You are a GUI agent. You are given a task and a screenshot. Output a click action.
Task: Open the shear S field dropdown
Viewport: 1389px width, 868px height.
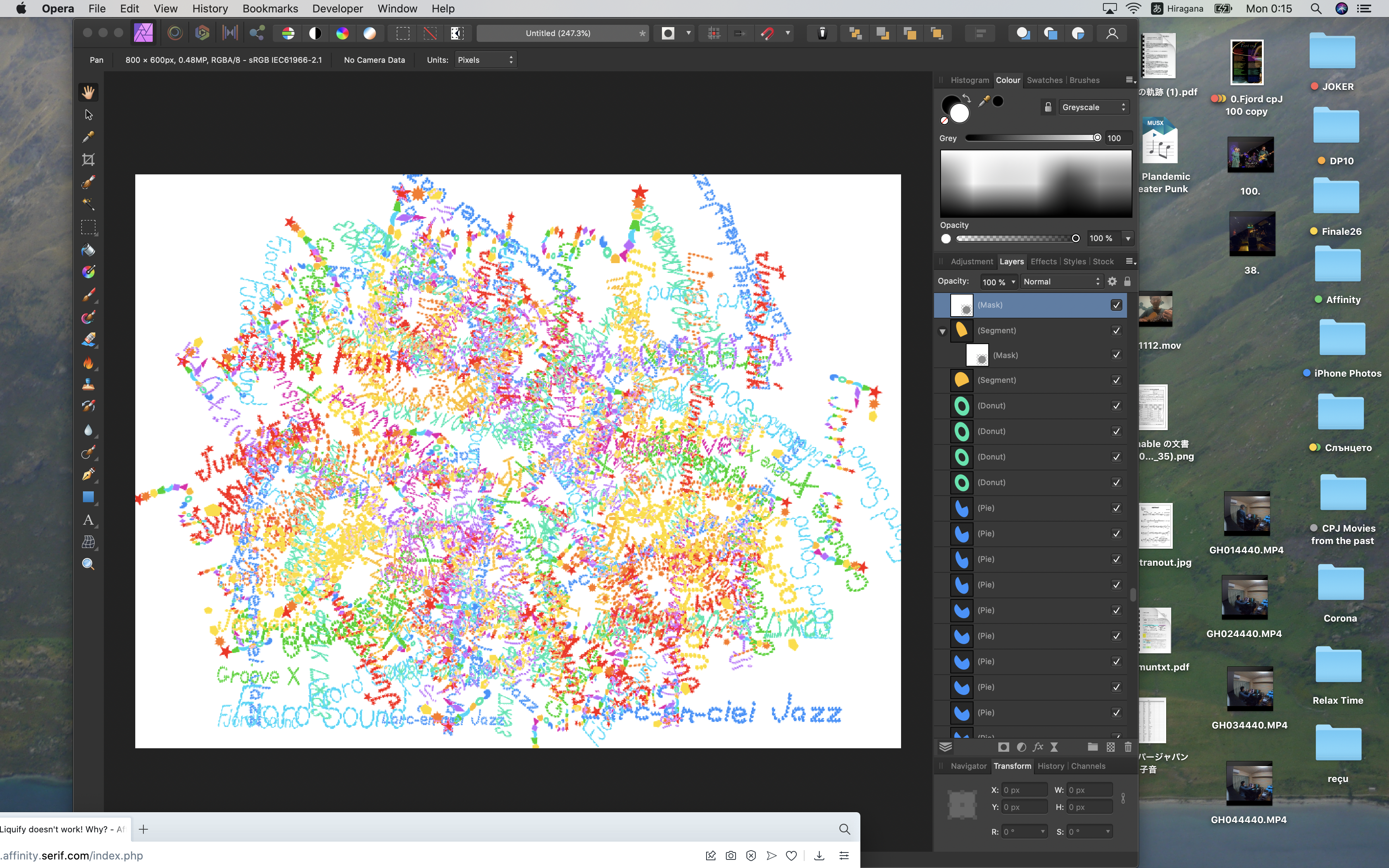pyautogui.click(x=1107, y=831)
